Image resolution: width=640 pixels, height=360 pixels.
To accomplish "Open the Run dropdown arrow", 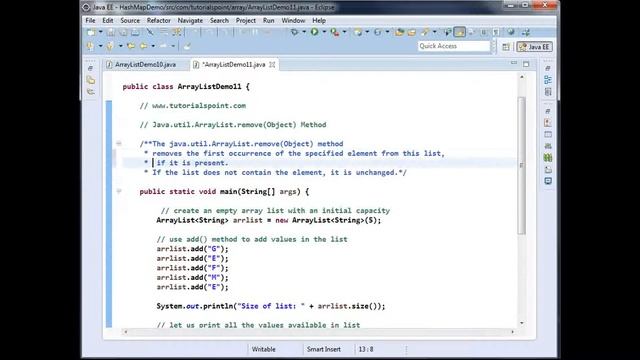I will pyautogui.click(x=324, y=32).
